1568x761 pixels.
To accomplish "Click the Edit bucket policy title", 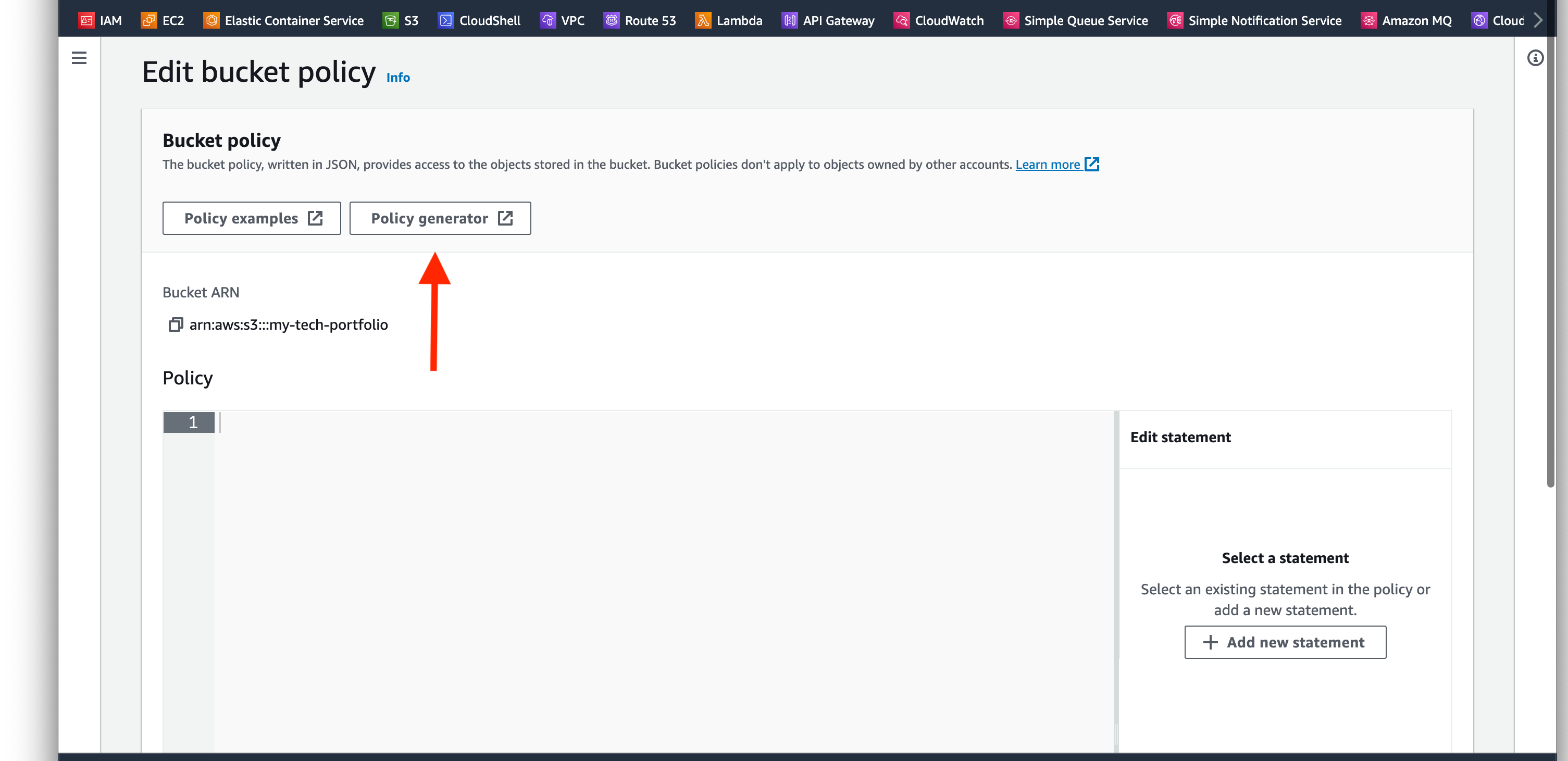I will pyautogui.click(x=259, y=72).
